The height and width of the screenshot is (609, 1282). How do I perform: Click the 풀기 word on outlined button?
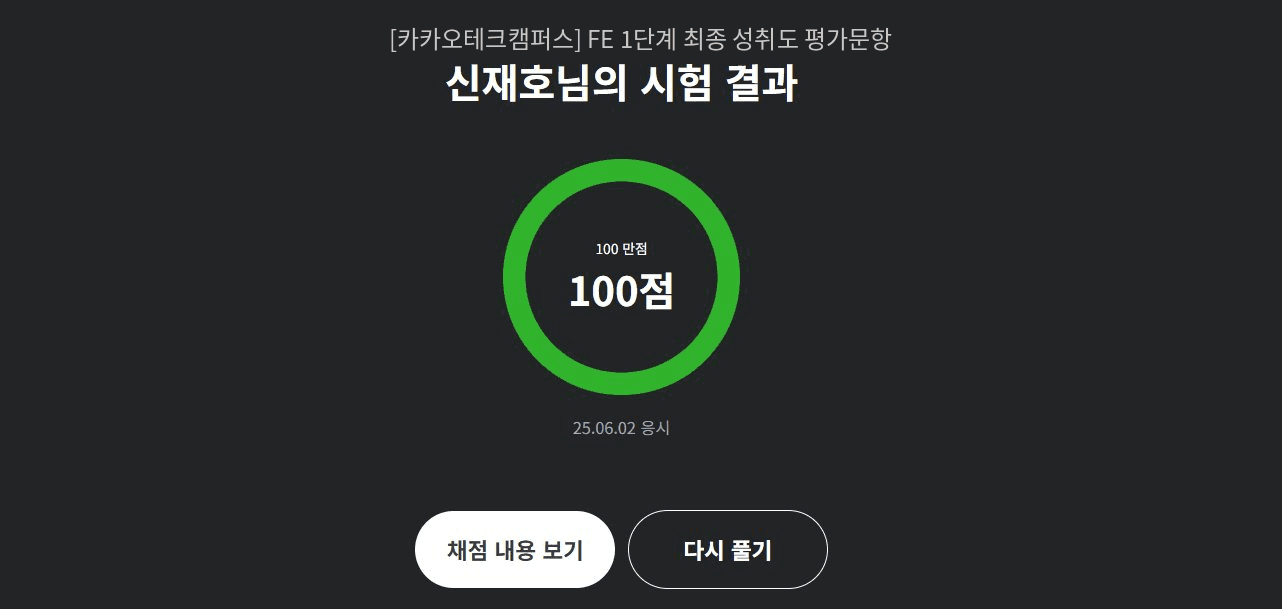tap(750, 551)
